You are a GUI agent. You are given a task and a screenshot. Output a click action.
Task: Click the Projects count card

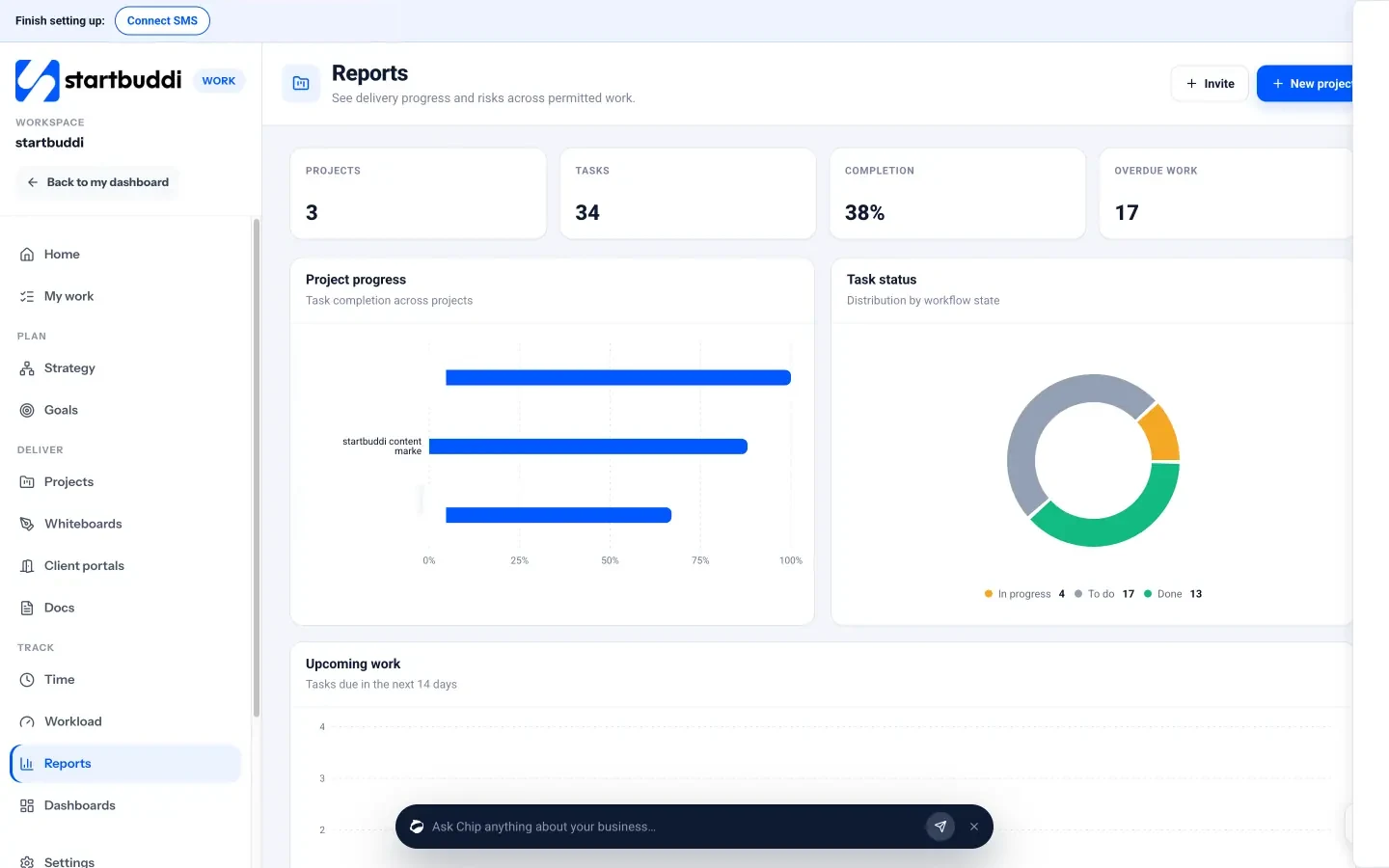point(419,193)
